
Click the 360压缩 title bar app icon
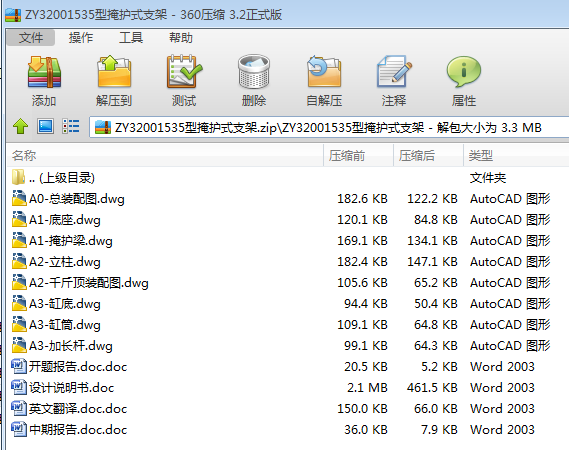(13, 15)
